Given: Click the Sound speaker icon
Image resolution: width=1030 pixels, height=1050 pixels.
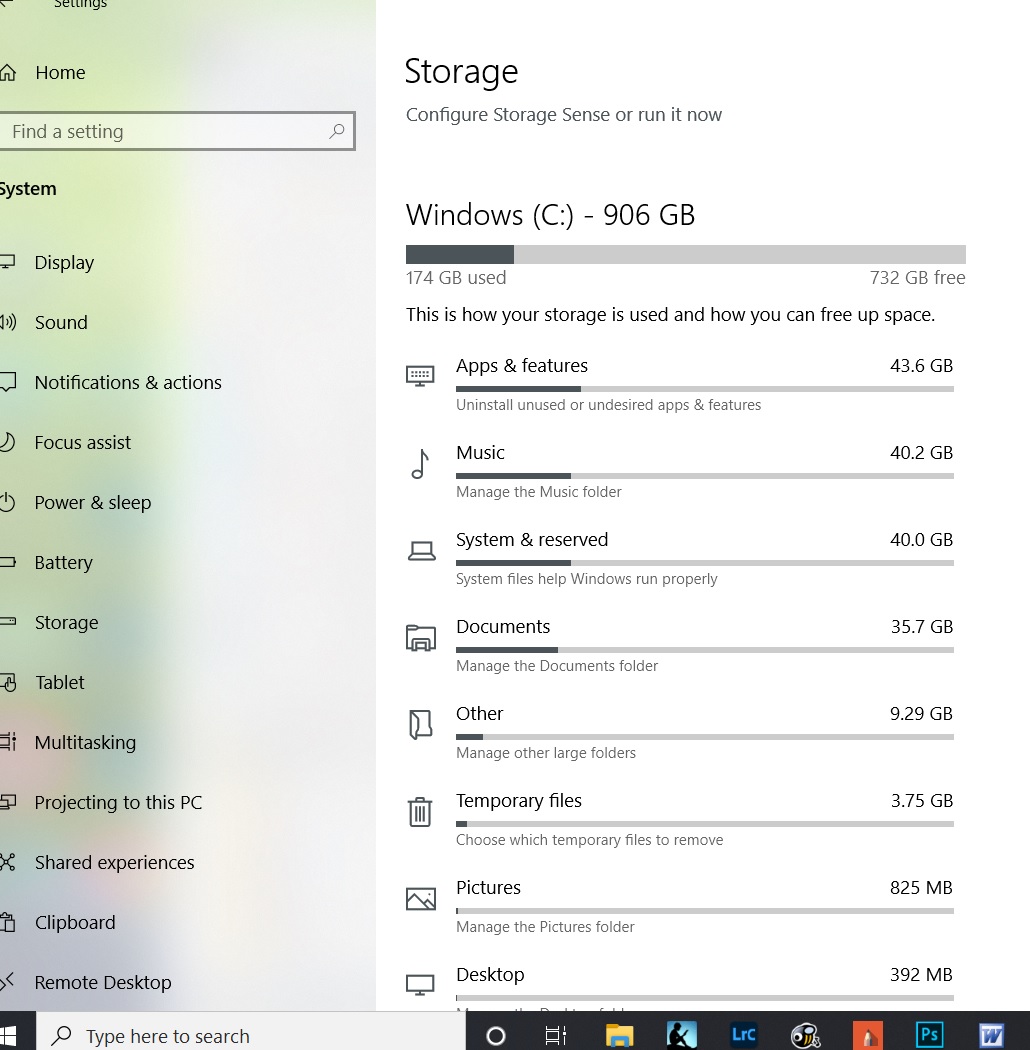Looking at the screenshot, I should coord(7,323).
